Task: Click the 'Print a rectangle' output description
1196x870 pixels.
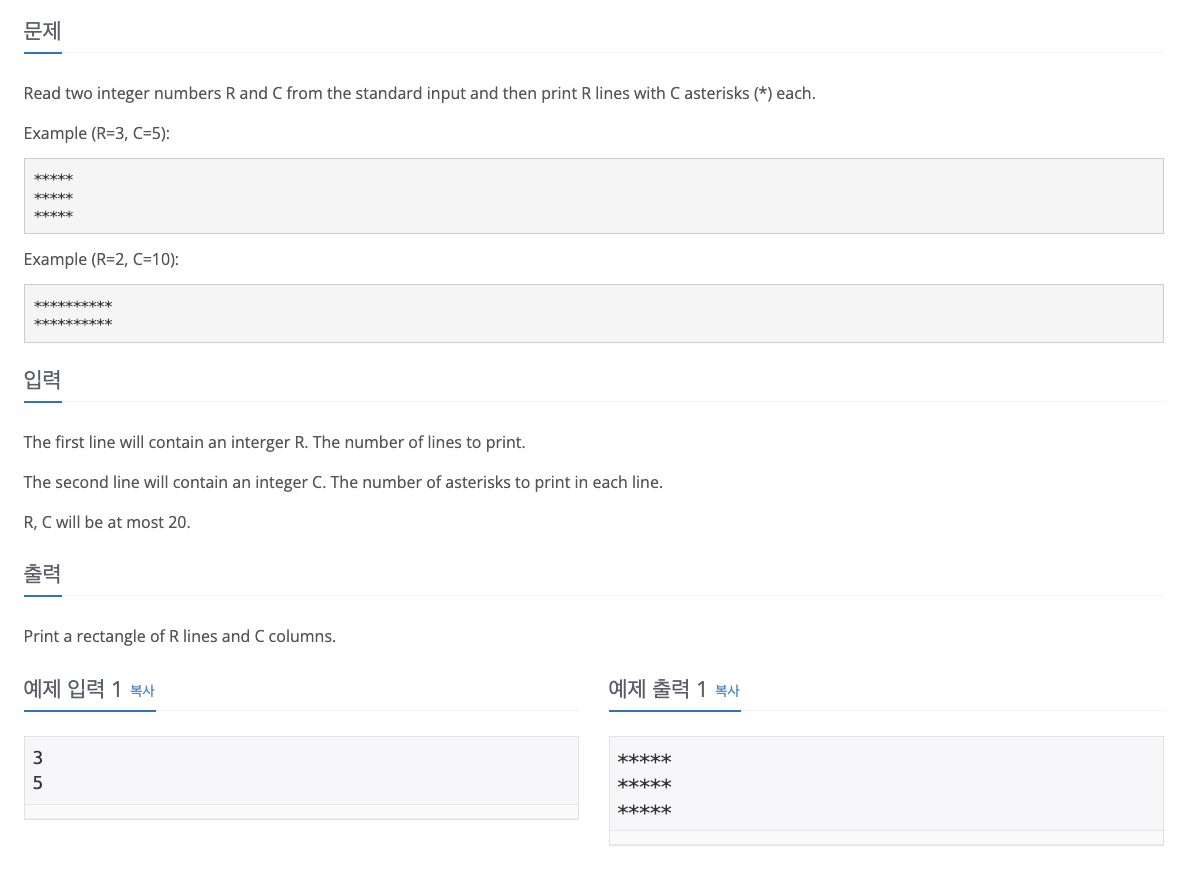Action: [180, 637]
